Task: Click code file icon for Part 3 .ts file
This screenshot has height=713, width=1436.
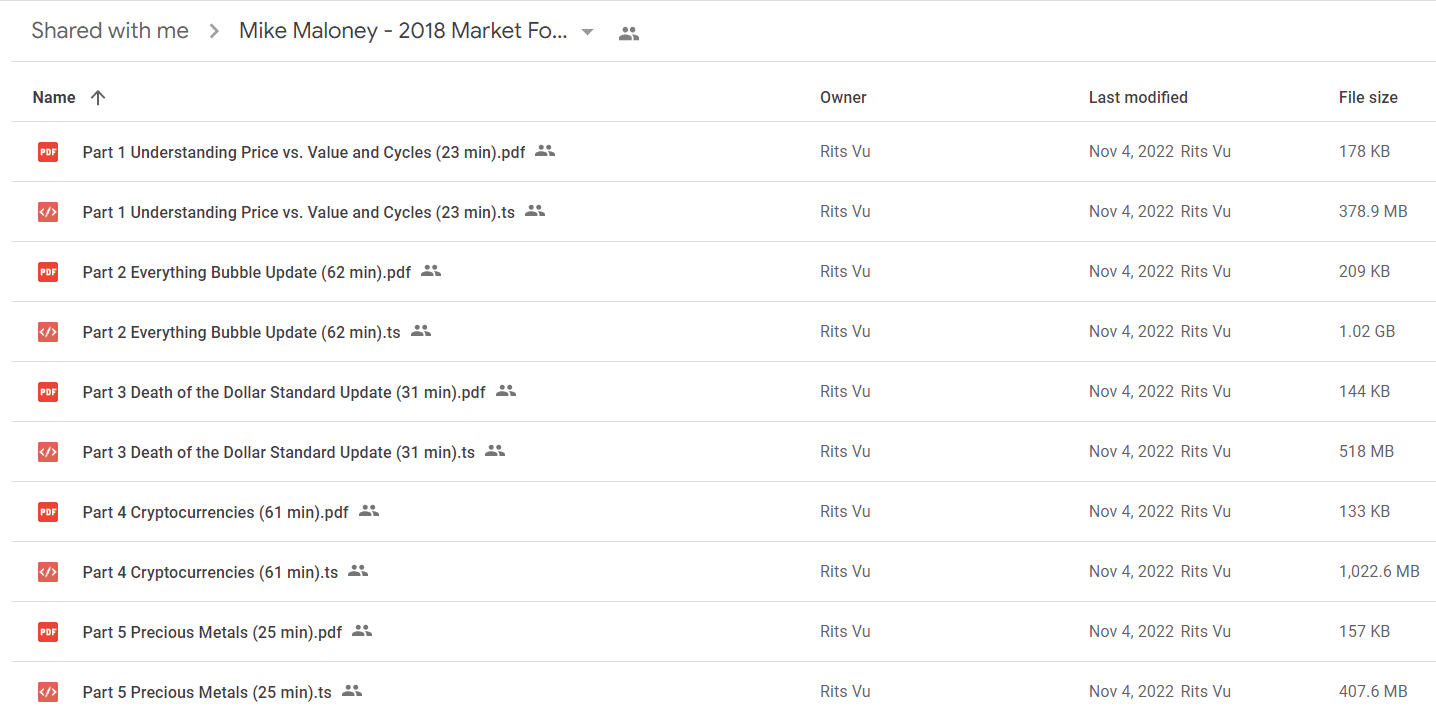Action: click(48, 452)
